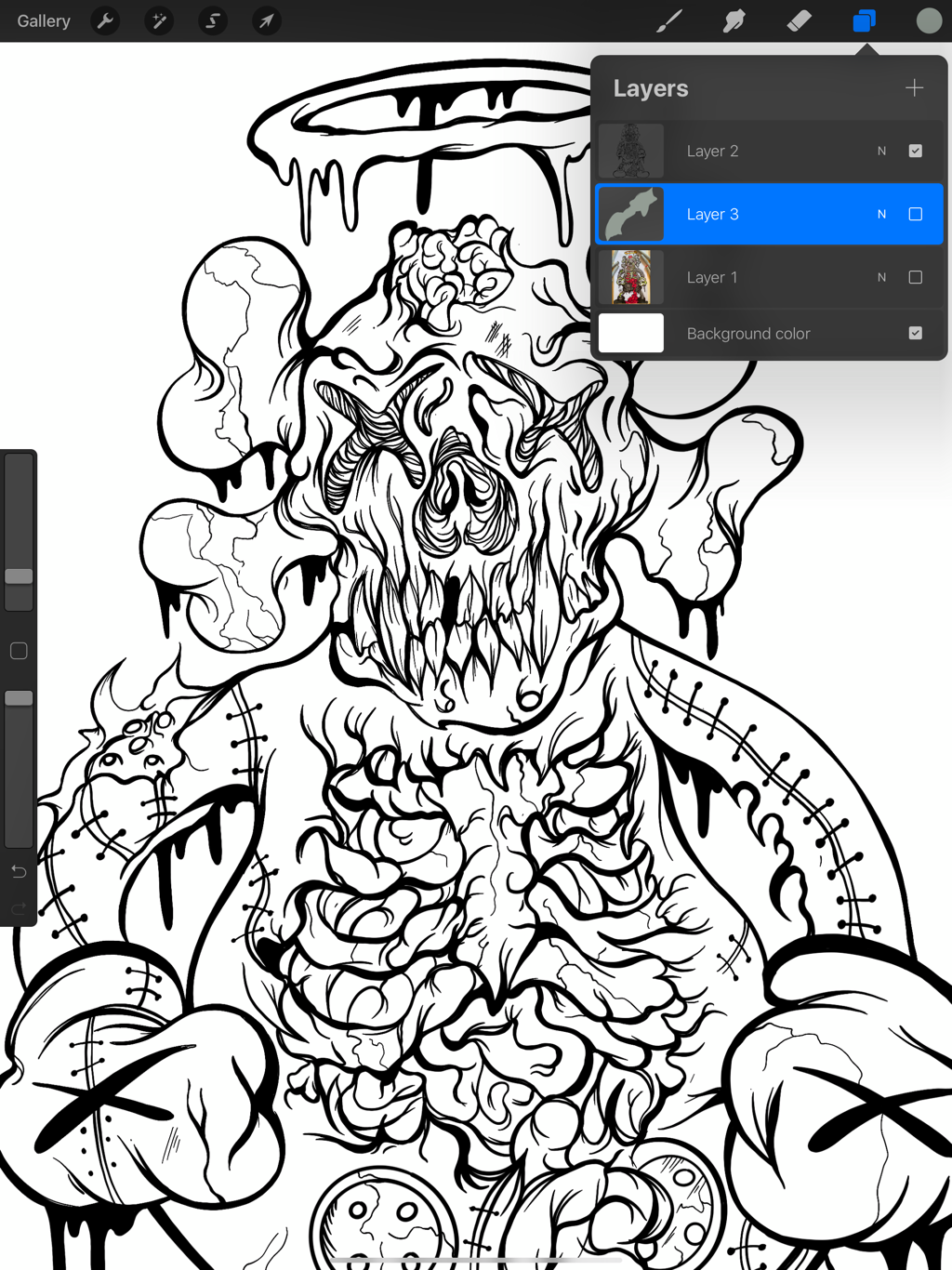Select the Eraser tool
952x1270 pixels.
800,20
